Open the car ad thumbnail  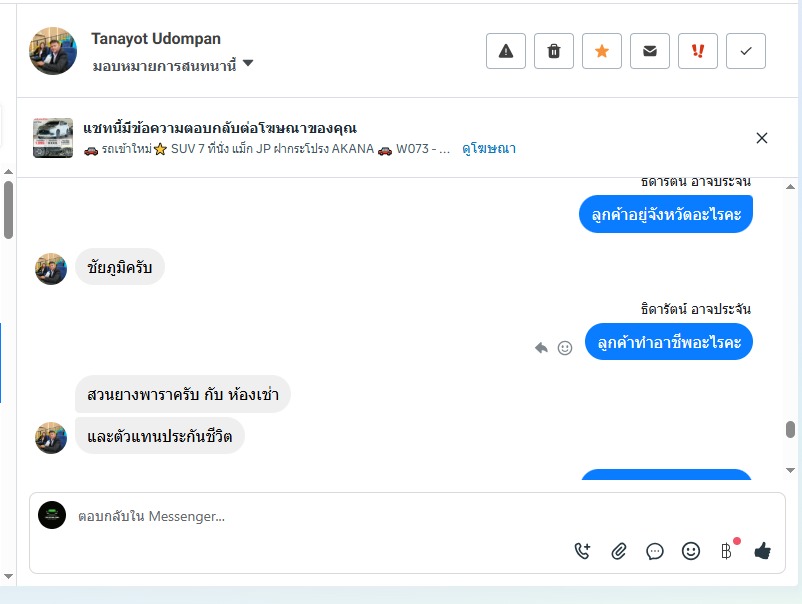[x=53, y=138]
